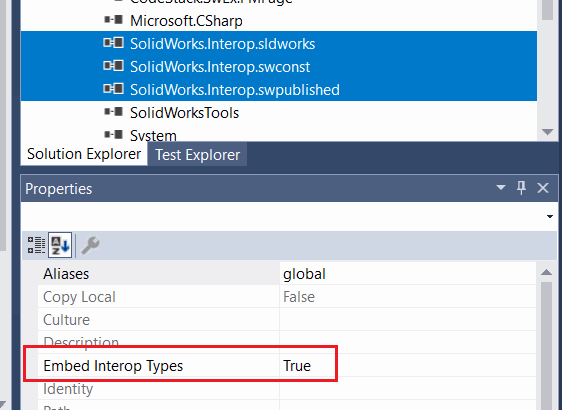Viewport: 562px width, 410px height.
Task: Open Property Pages wrench icon
Action: pyautogui.click(x=90, y=245)
